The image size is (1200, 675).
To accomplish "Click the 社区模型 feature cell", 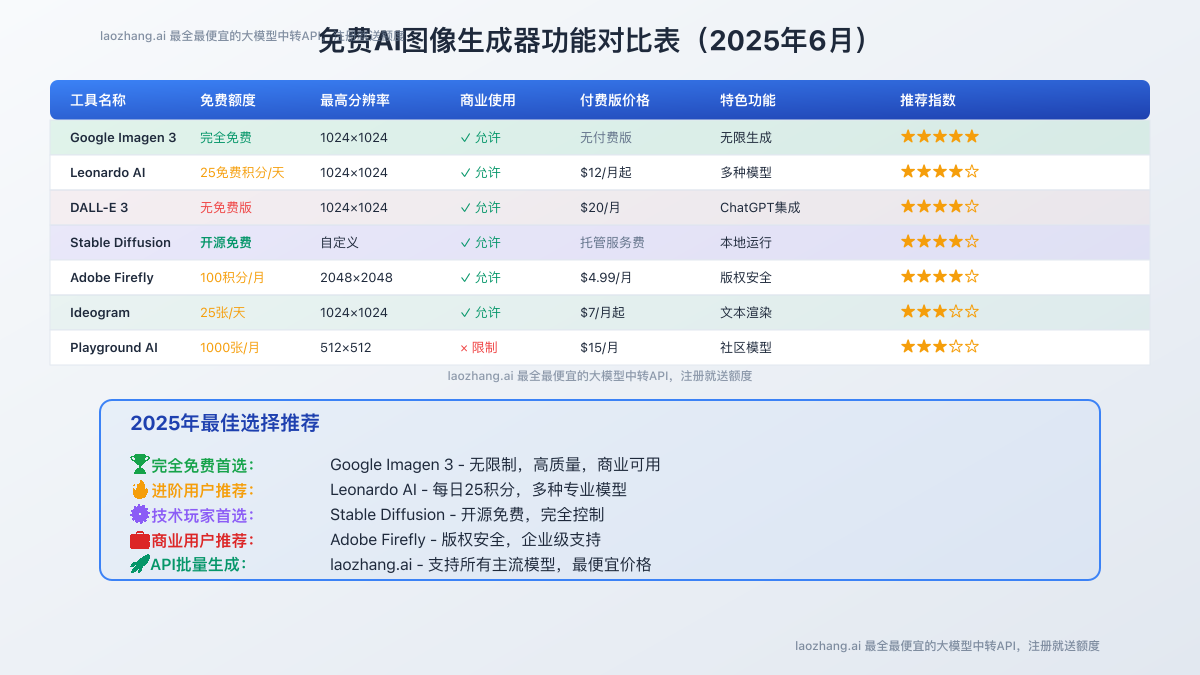I will (746, 347).
